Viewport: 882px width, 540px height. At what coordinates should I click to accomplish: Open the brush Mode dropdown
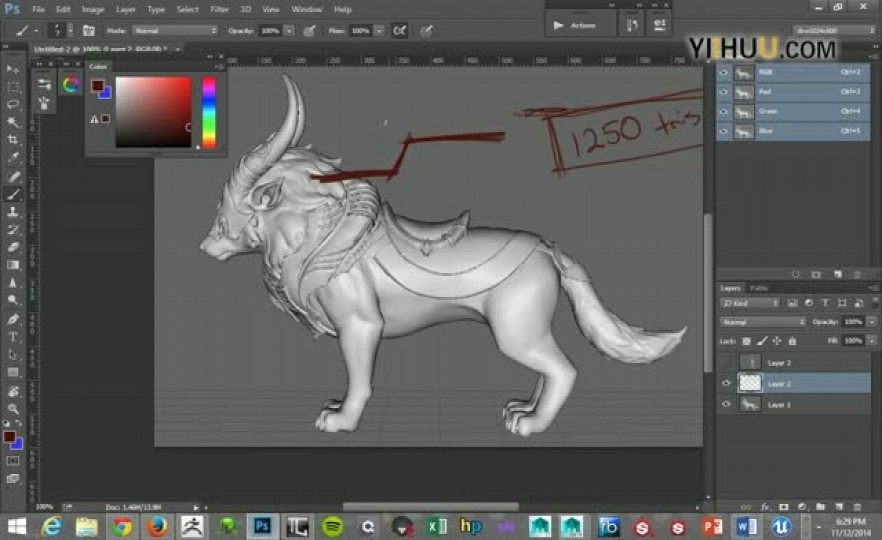click(175, 30)
